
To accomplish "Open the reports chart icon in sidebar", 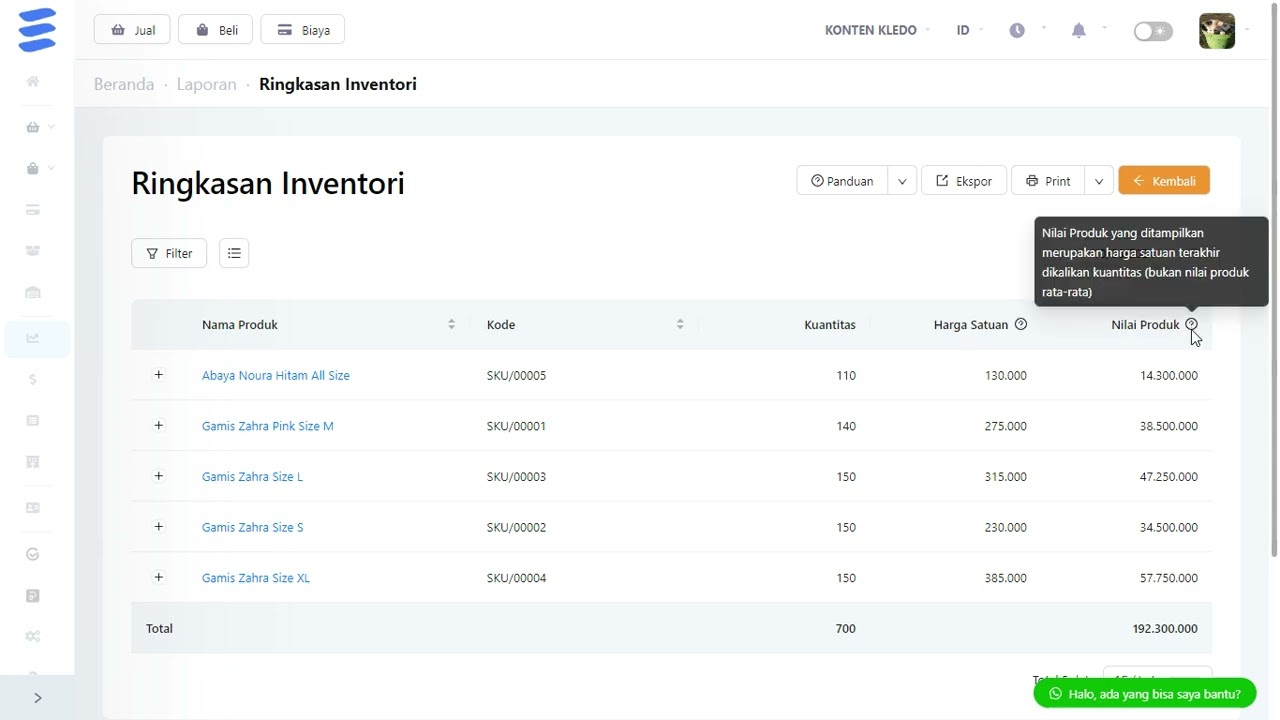I will tap(33, 338).
